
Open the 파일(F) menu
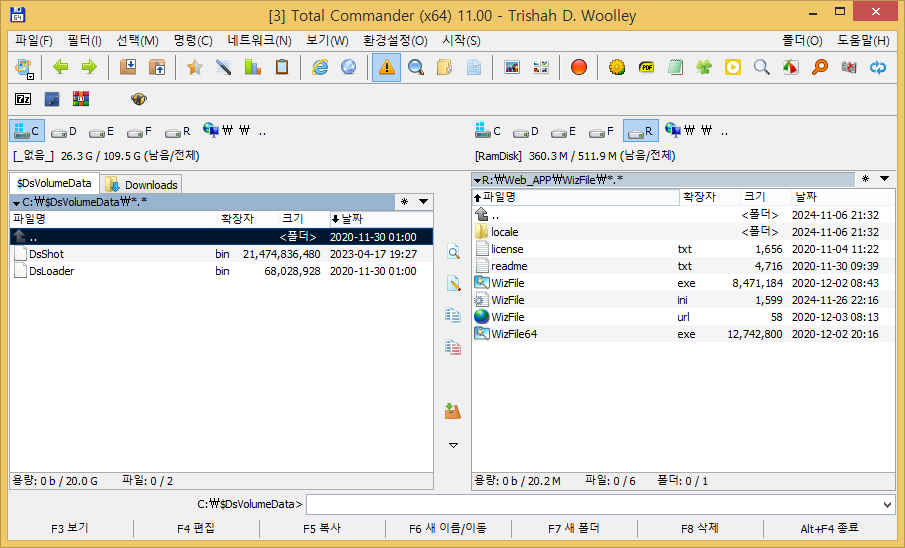33,40
